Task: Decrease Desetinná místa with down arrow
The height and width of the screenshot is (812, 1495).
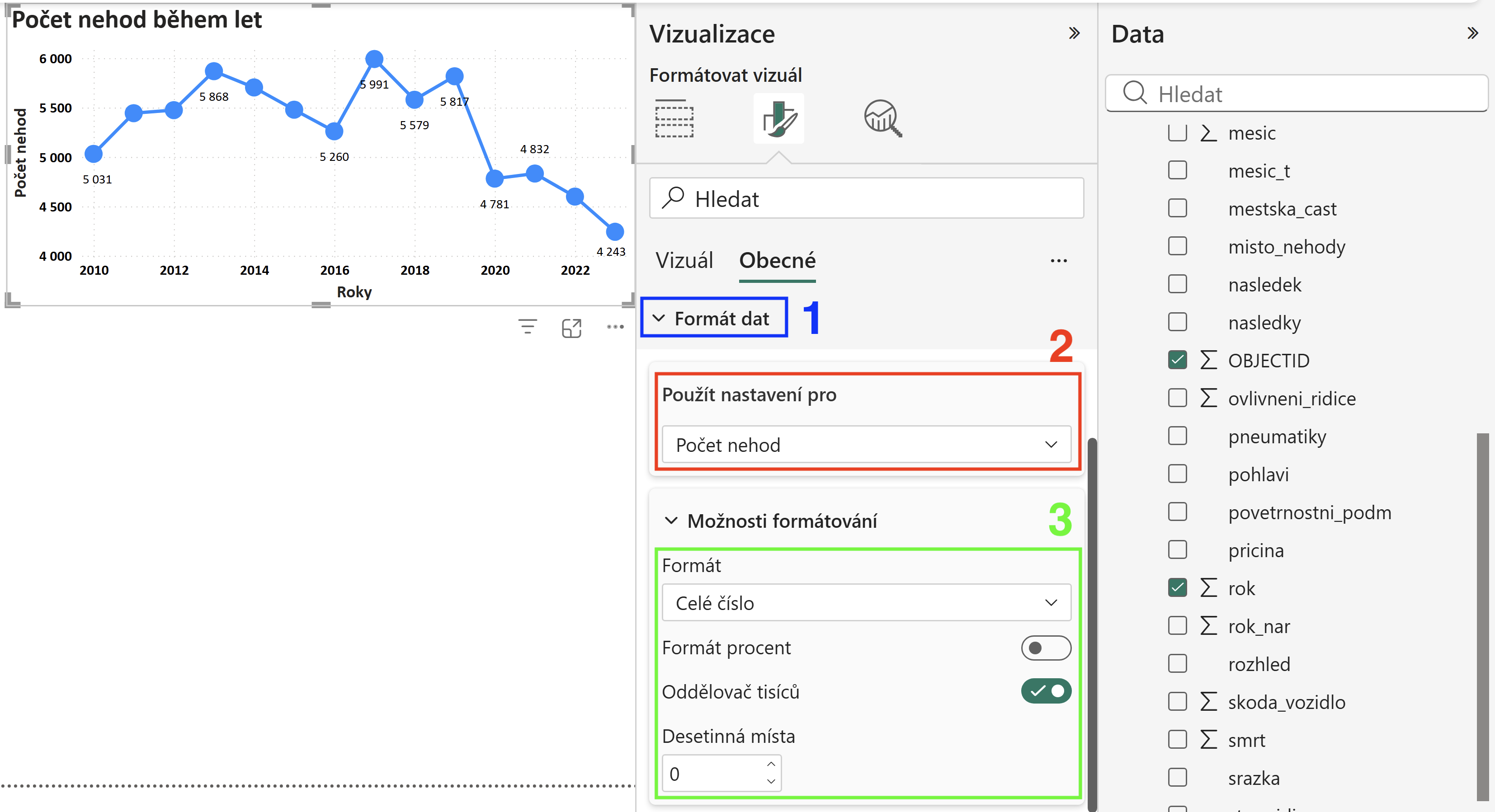Action: click(771, 782)
